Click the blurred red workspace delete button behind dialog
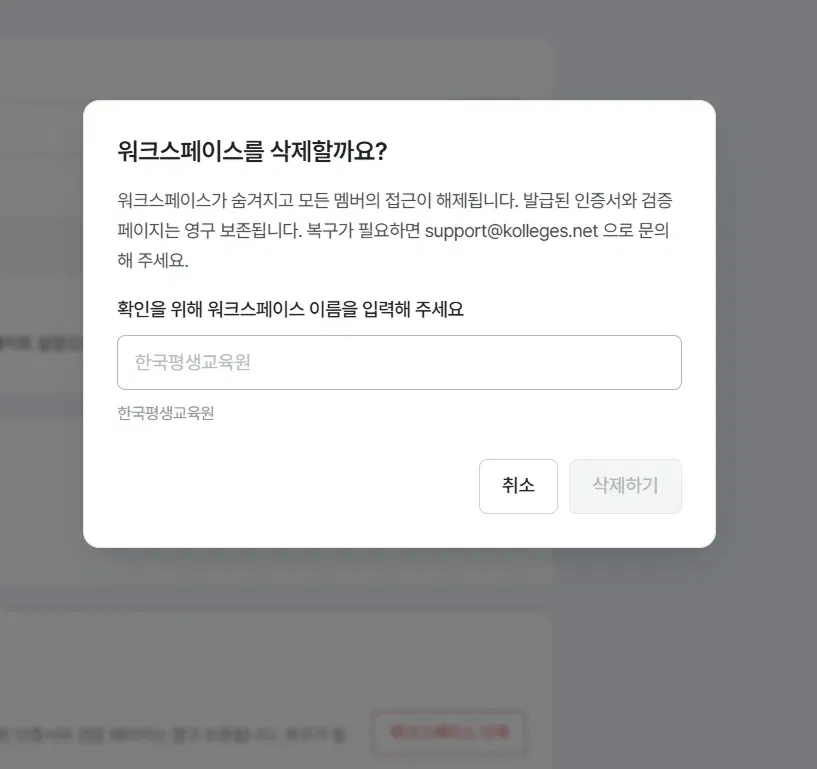The image size is (817, 769). pos(448,733)
